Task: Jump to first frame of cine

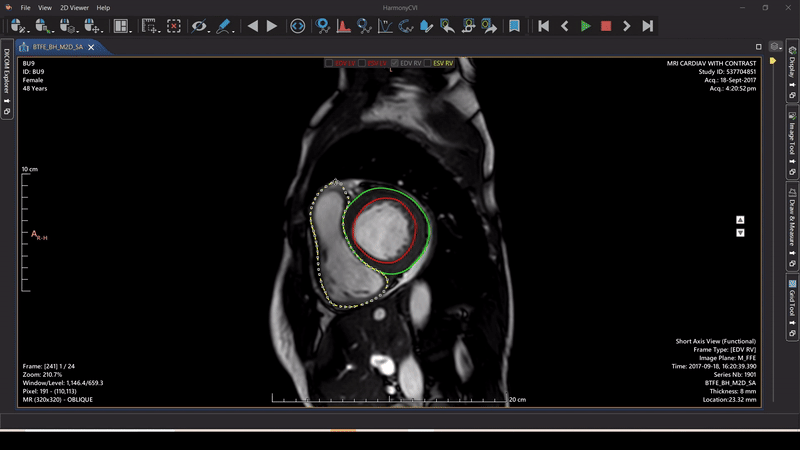Action: (x=544, y=26)
